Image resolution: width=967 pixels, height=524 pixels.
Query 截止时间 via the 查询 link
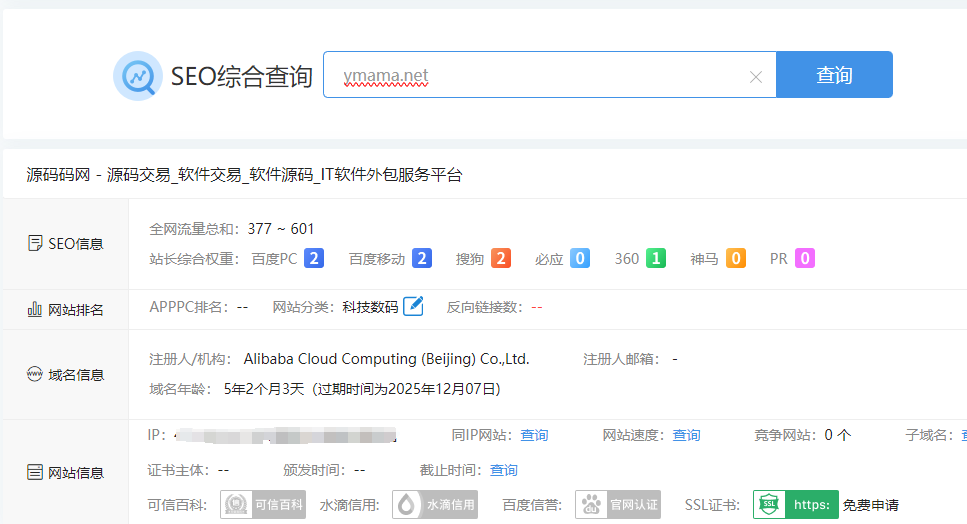pyautogui.click(x=503, y=470)
